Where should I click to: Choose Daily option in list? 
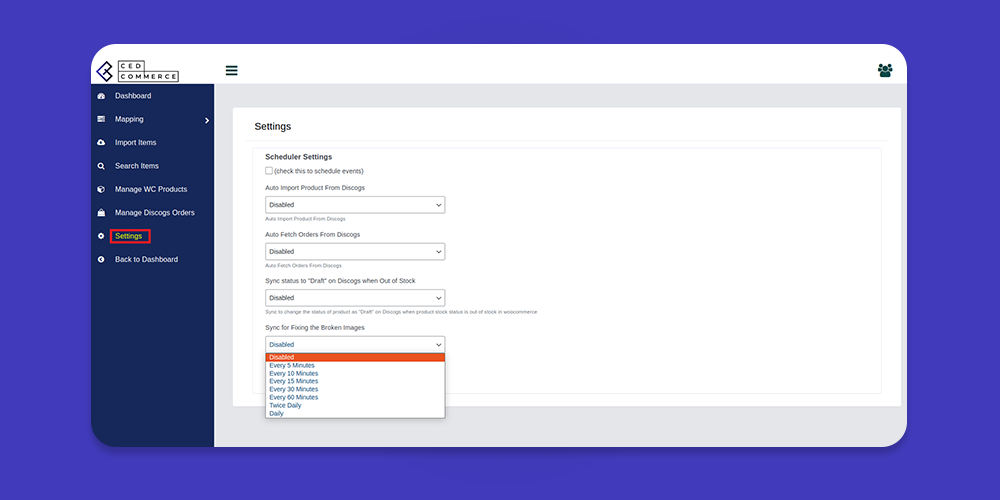tap(355, 413)
